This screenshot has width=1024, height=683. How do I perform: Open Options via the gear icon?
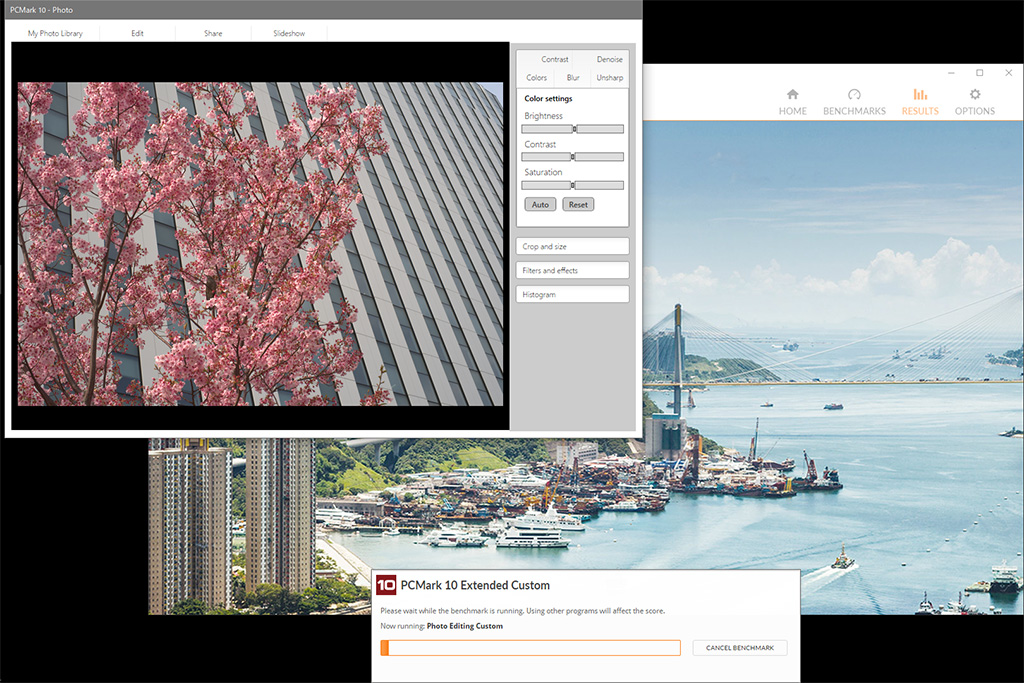[x=975, y=94]
